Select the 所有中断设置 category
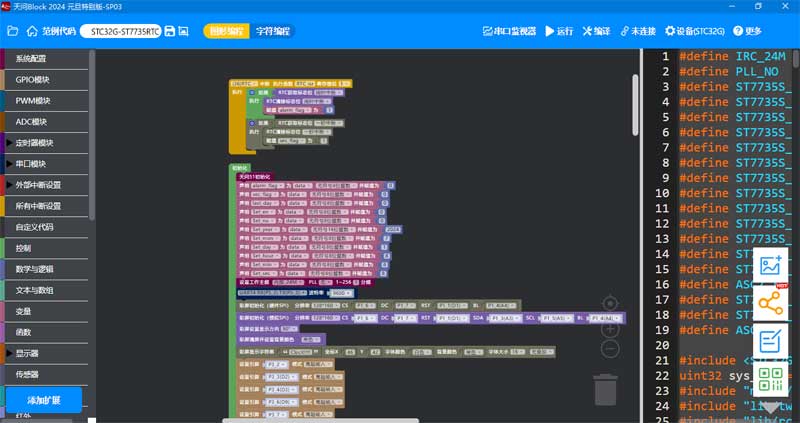The width and height of the screenshot is (800, 423). [46, 206]
